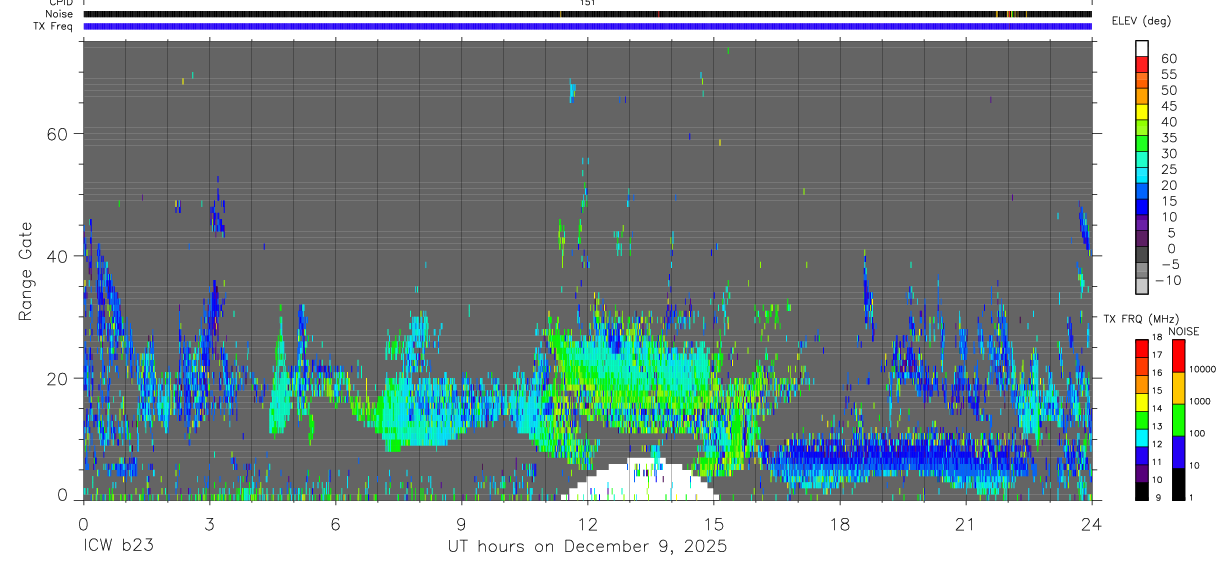Click the 'TX Freq' row label at top left

(54, 25)
